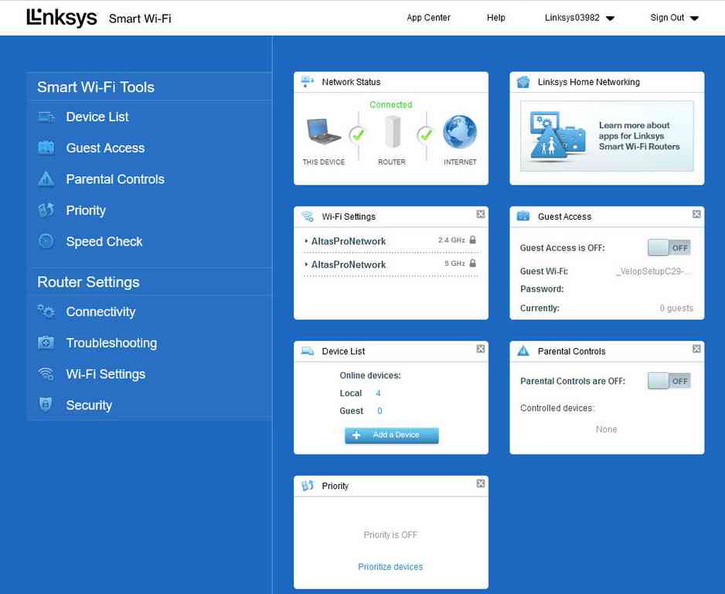725x594 pixels.
Task: Click the laptop This Device icon
Action: tap(323, 131)
